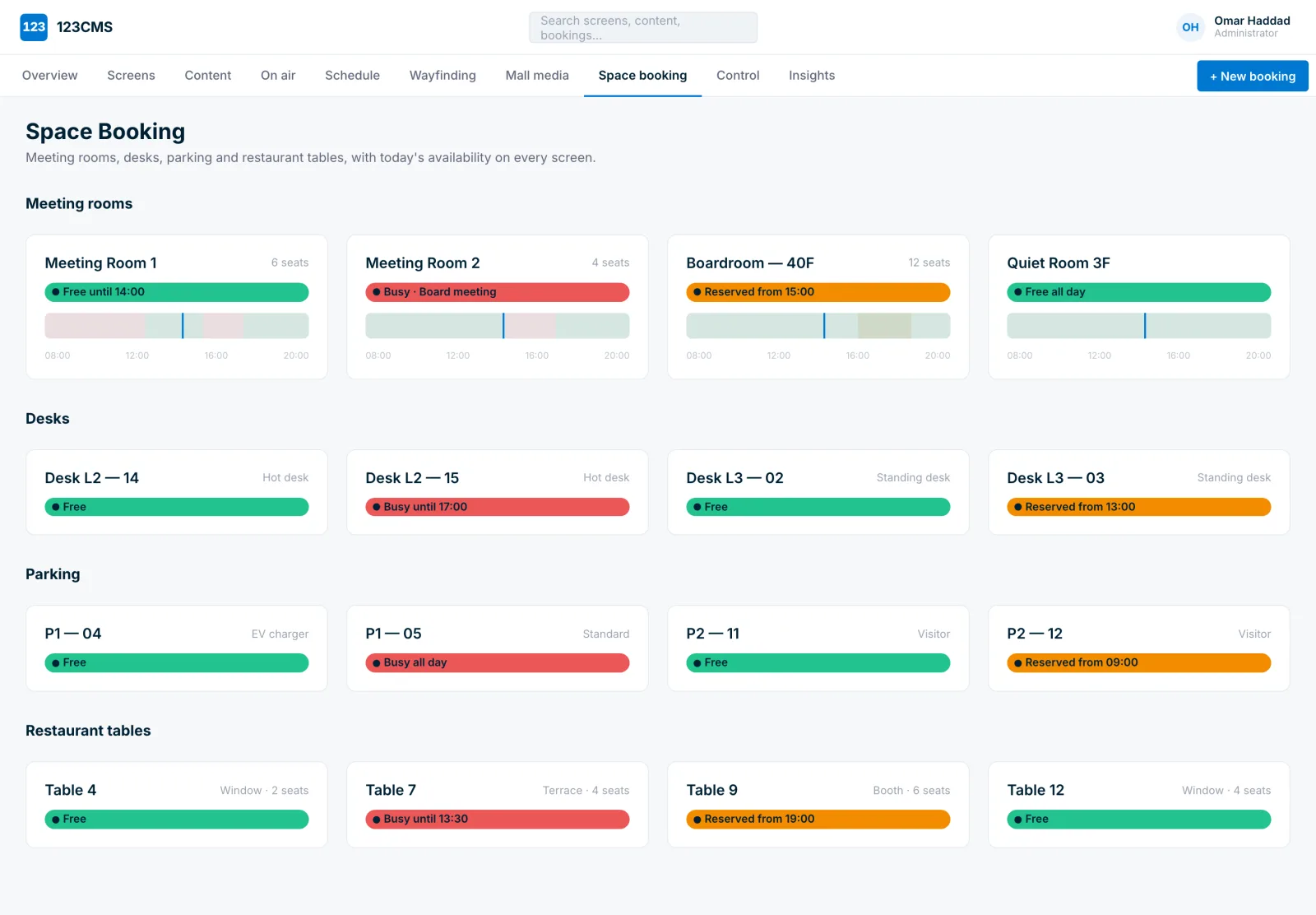Click the P1 — 04 EV charger card
The image size is (1316, 915).
tap(176, 648)
